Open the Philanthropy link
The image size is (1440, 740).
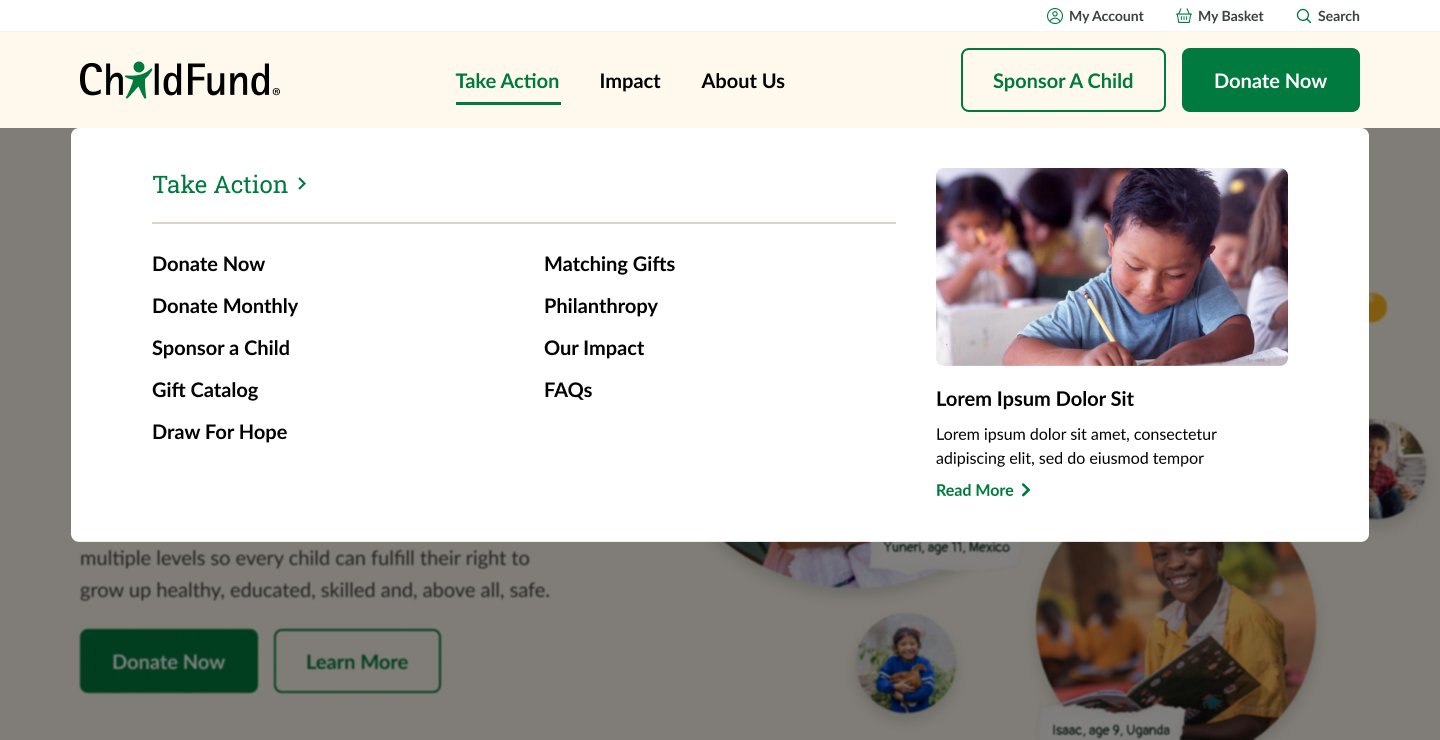(x=601, y=306)
